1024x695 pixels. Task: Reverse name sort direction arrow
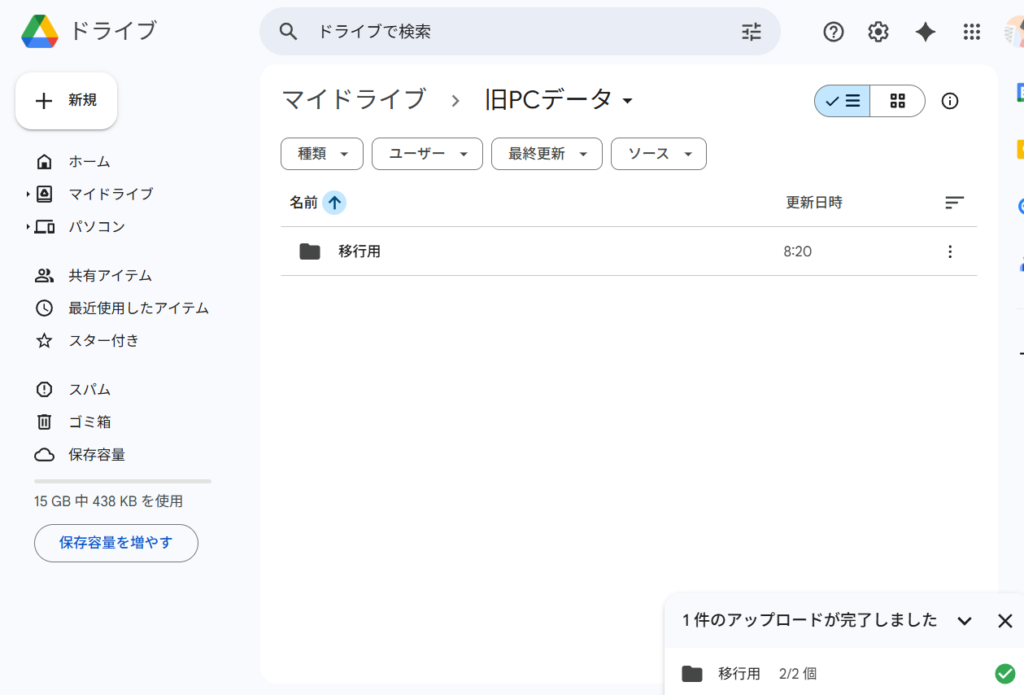point(334,203)
